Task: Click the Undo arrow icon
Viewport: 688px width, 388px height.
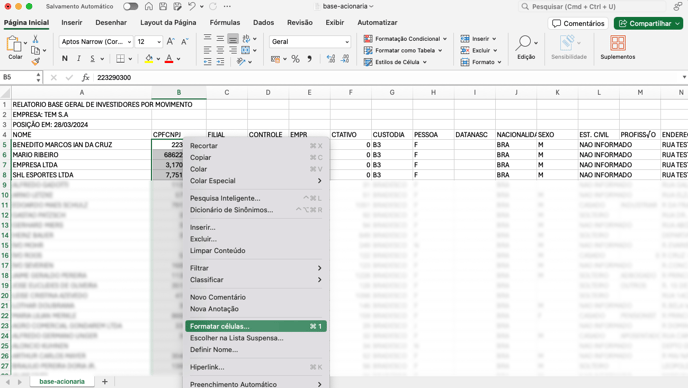Action: click(192, 6)
